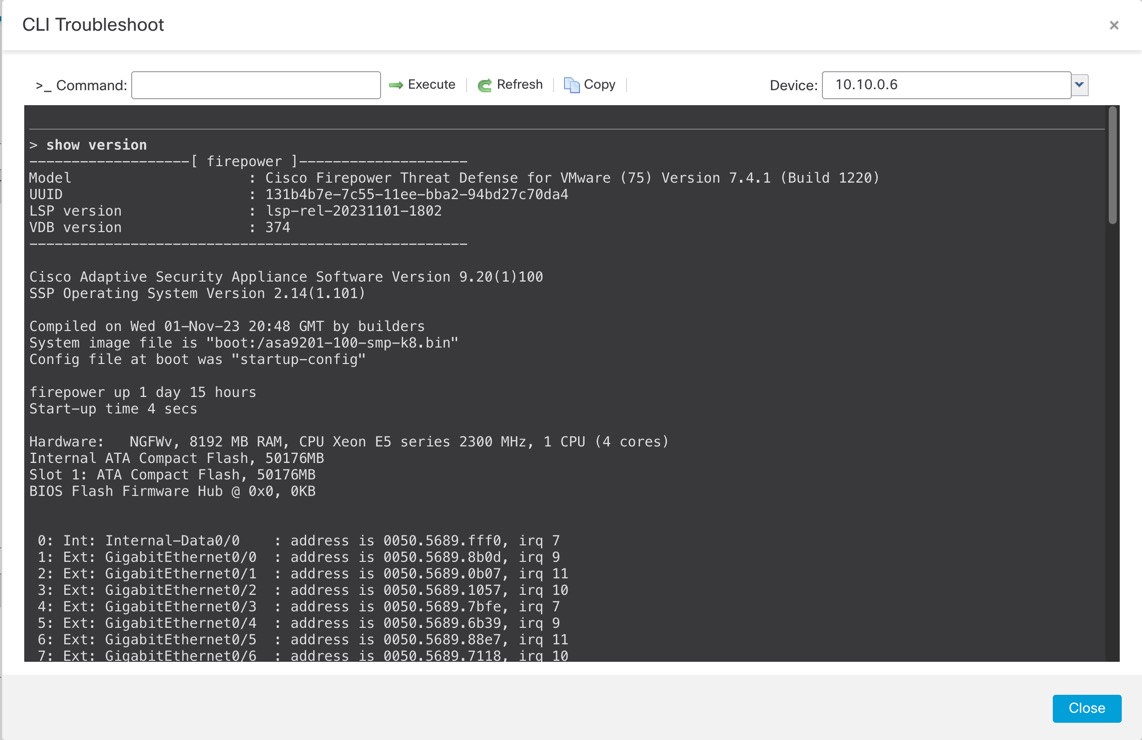This screenshot has height=740, width=1142.
Task: Click the Hardware NGFWv line
Action: 349,442
